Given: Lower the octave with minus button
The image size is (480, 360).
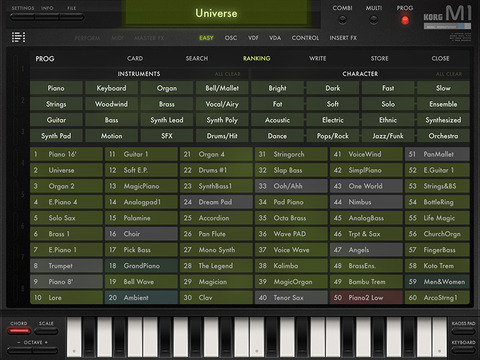Looking at the screenshot, I should (x=20, y=350).
